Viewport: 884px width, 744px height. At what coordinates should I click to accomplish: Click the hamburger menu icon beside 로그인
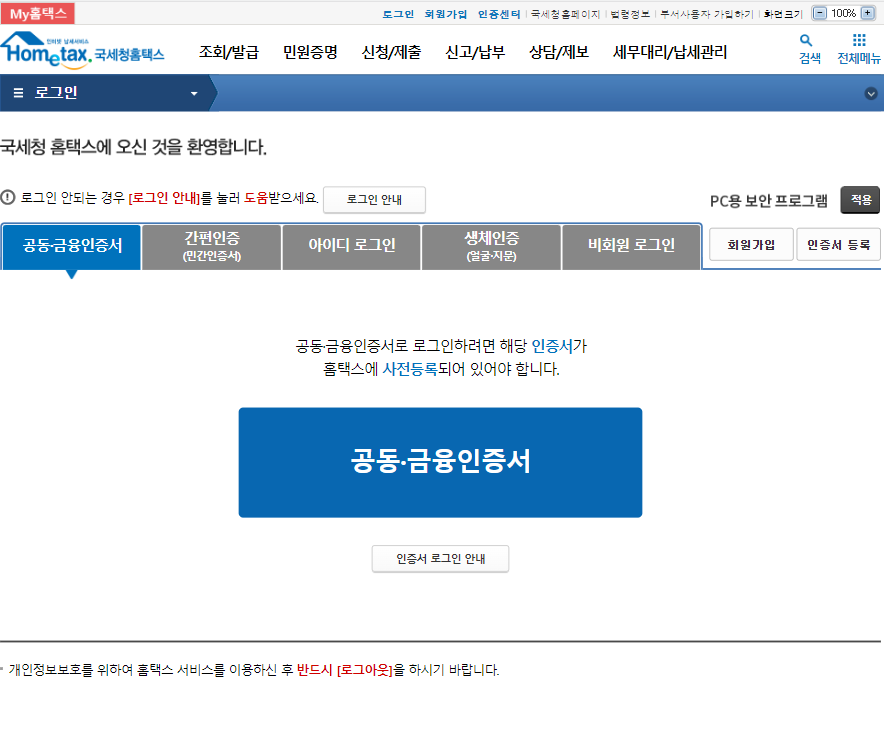18,92
